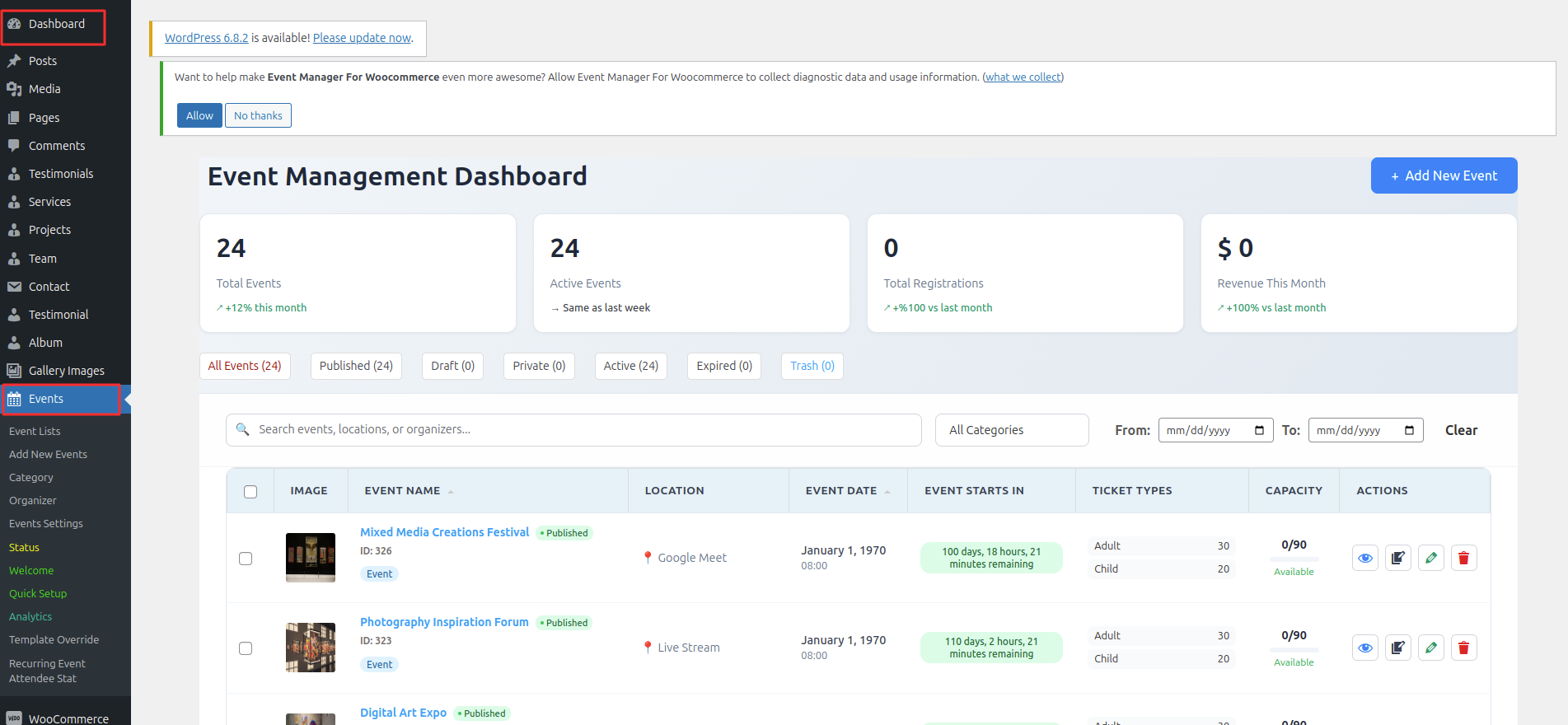
Task: Open the To date calendar picker icon
Action: (x=1409, y=430)
